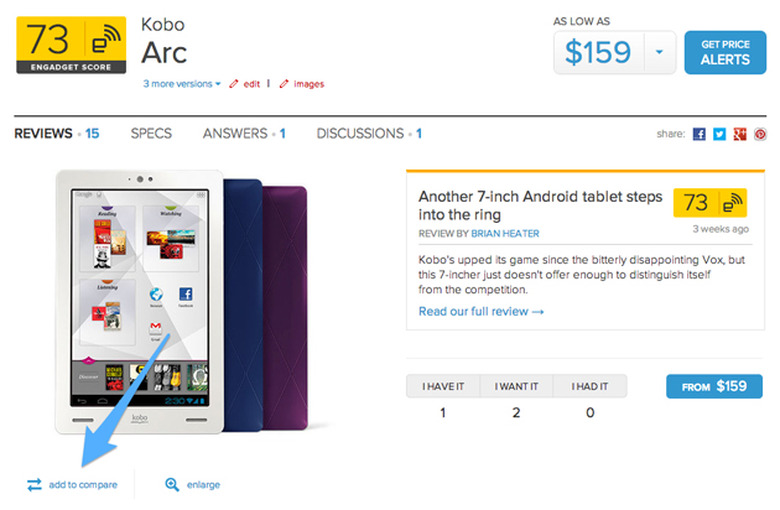Share via the Google Plus icon
The image size is (780, 510).
tap(740, 134)
